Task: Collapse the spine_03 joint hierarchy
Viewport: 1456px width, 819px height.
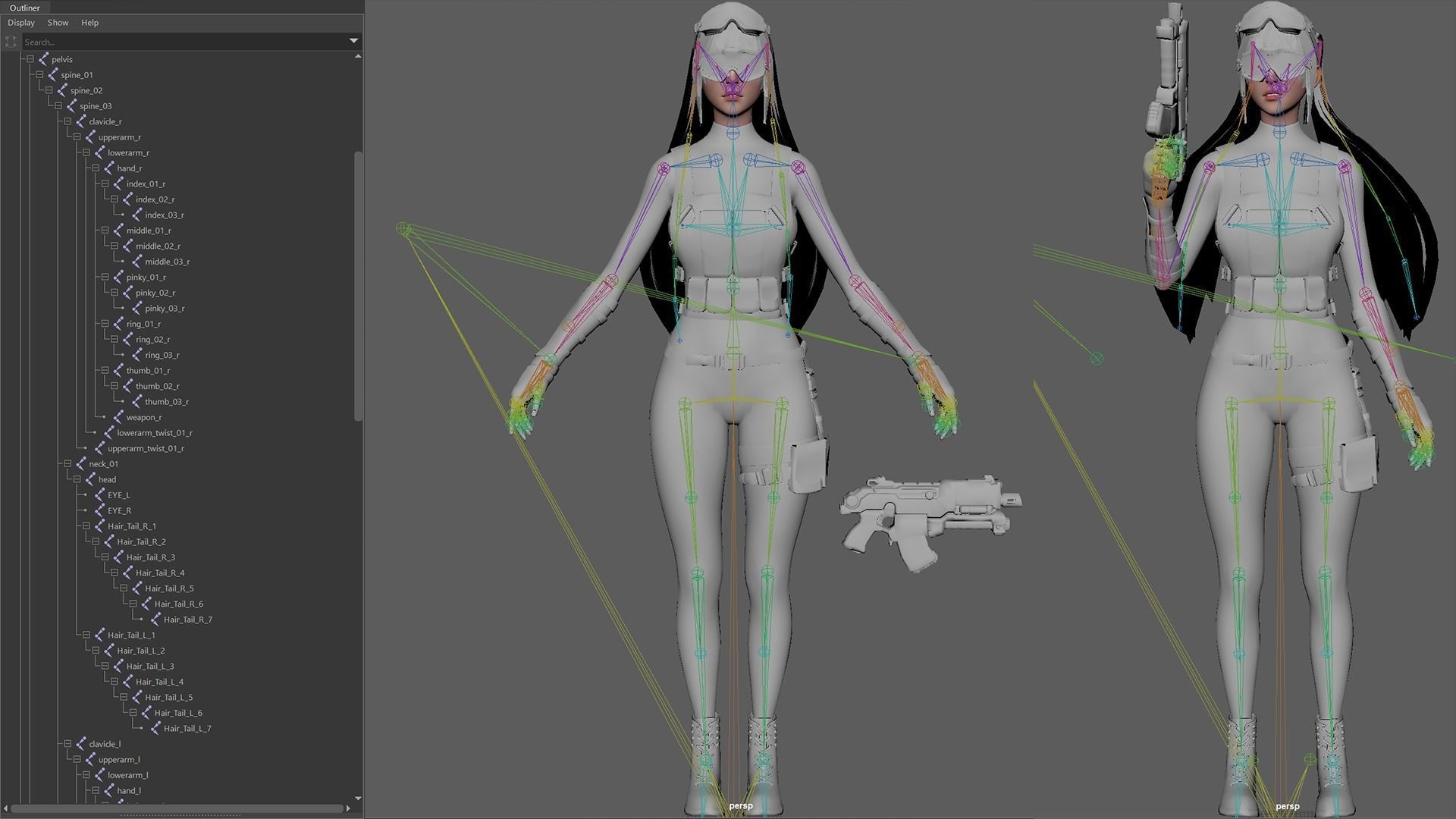Action: pos(58,105)
